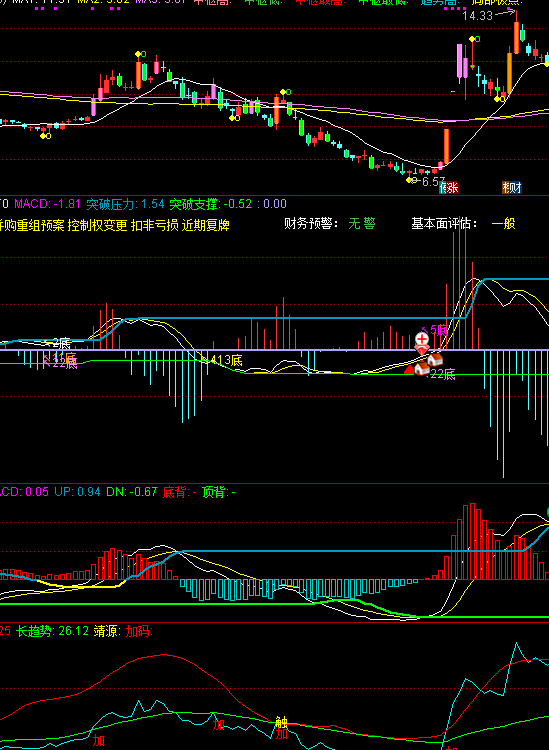Click the red triangle marker beside the houses
This screenshot has height=750, width=549.
tap(409, 369)
